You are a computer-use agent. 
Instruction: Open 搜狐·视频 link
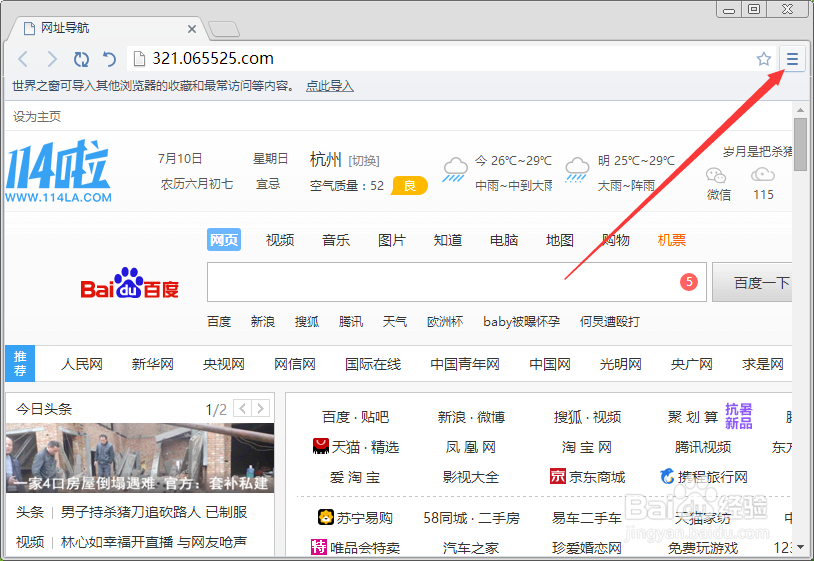(587, 417)
